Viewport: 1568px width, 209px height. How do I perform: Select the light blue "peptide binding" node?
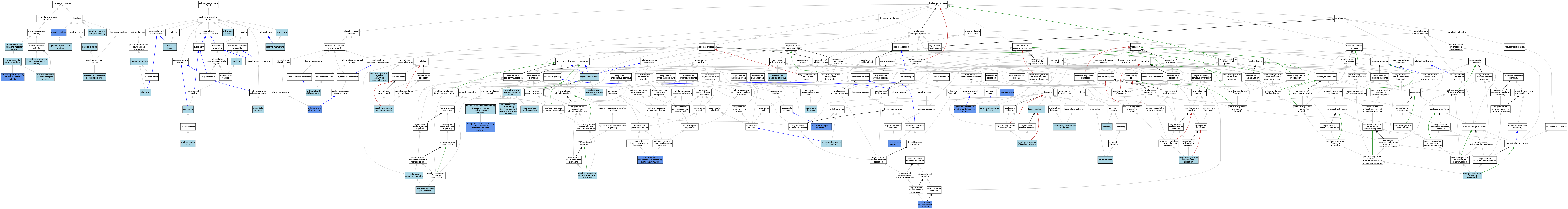click(x=89, y=47)
